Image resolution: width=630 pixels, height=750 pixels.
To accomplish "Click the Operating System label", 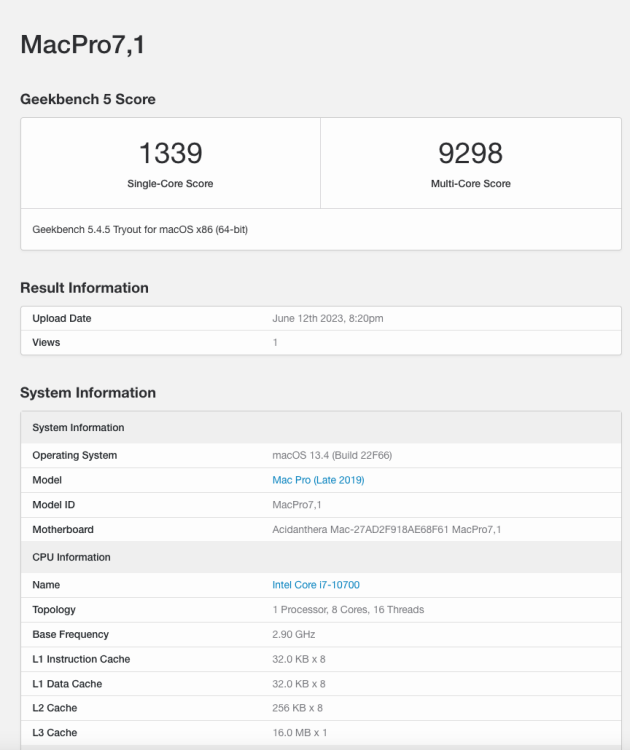I will [x=75, y=455].
